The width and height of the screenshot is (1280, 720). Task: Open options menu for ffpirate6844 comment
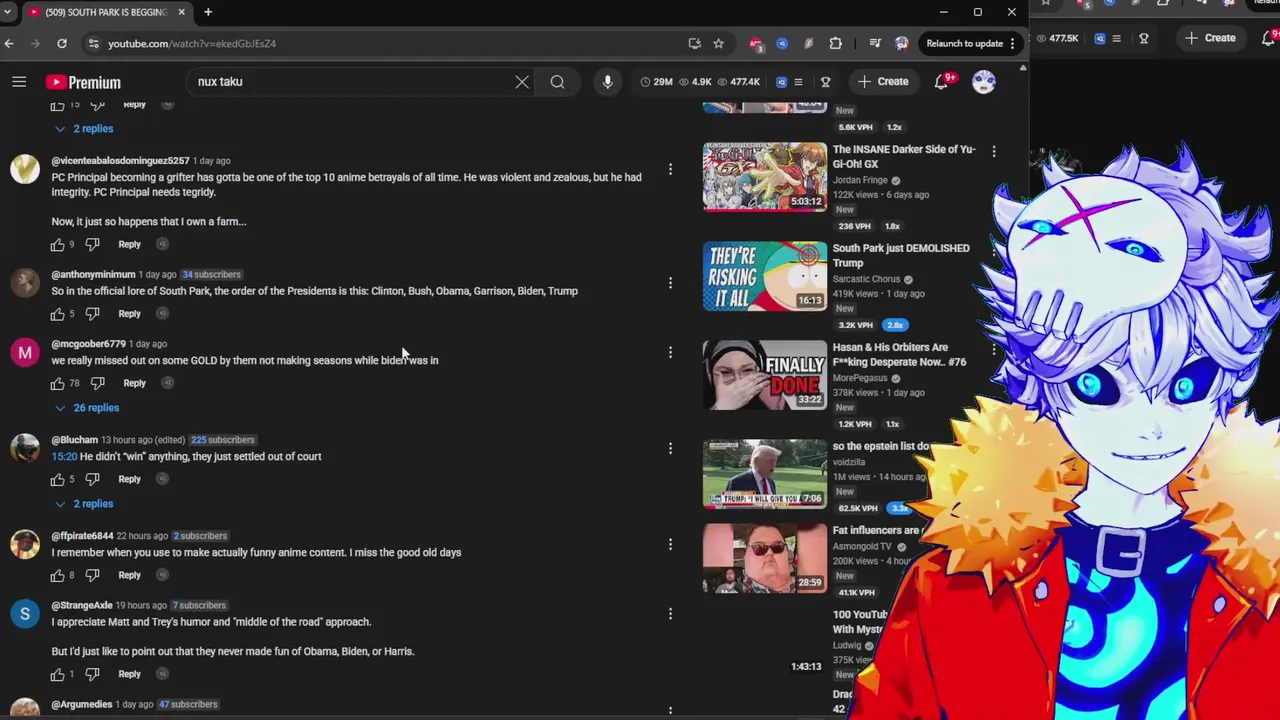point(670,544)
